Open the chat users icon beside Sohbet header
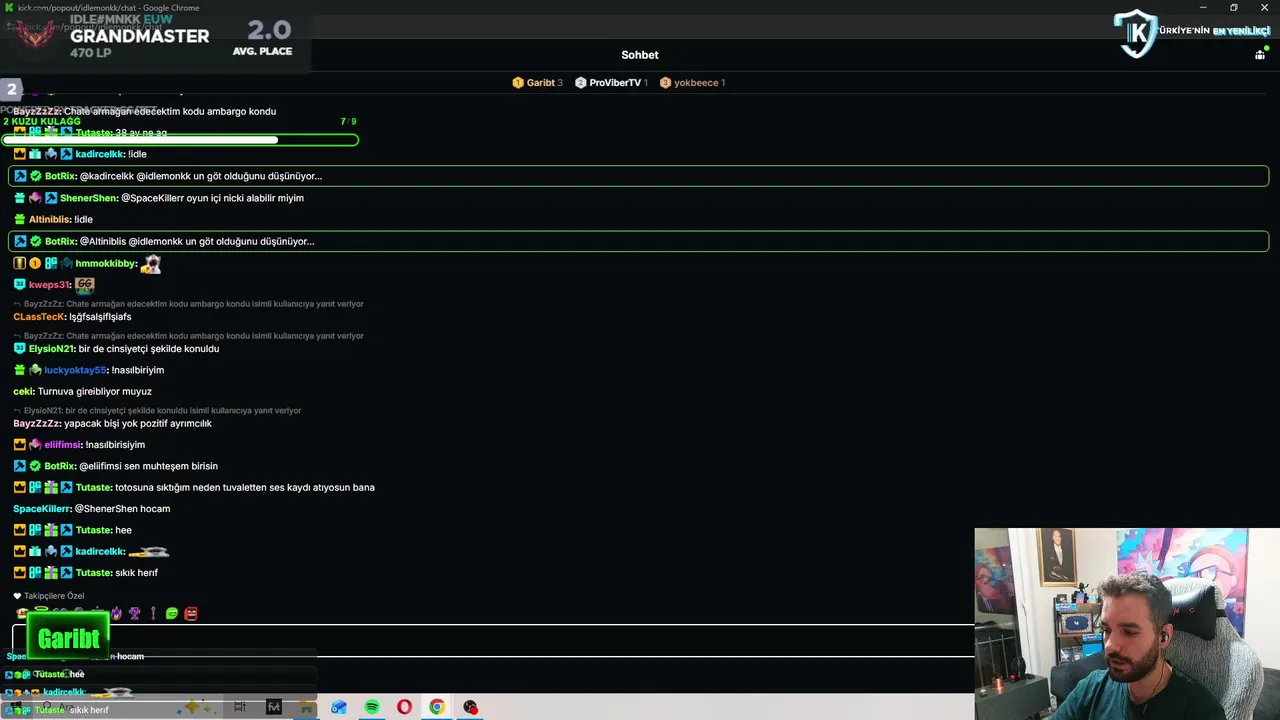1280x720 pixels. pos(1260,55)
